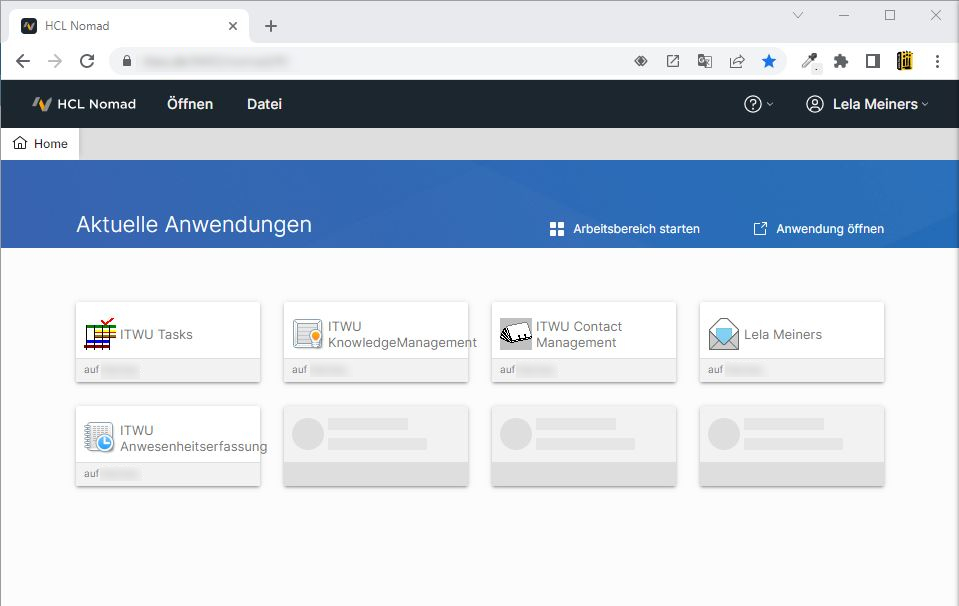Click the HCL Nomad logo icon
Image resolution: width=959 pixels, height=606 pixels.
(42, 104)
